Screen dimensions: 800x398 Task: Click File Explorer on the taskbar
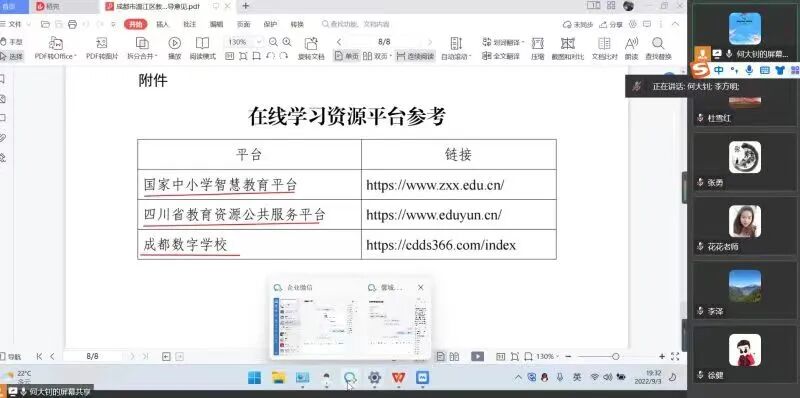coord(278,378)
